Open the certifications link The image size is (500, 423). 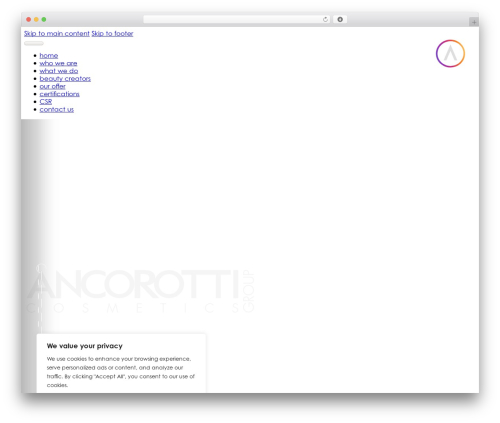click(59, 94)
